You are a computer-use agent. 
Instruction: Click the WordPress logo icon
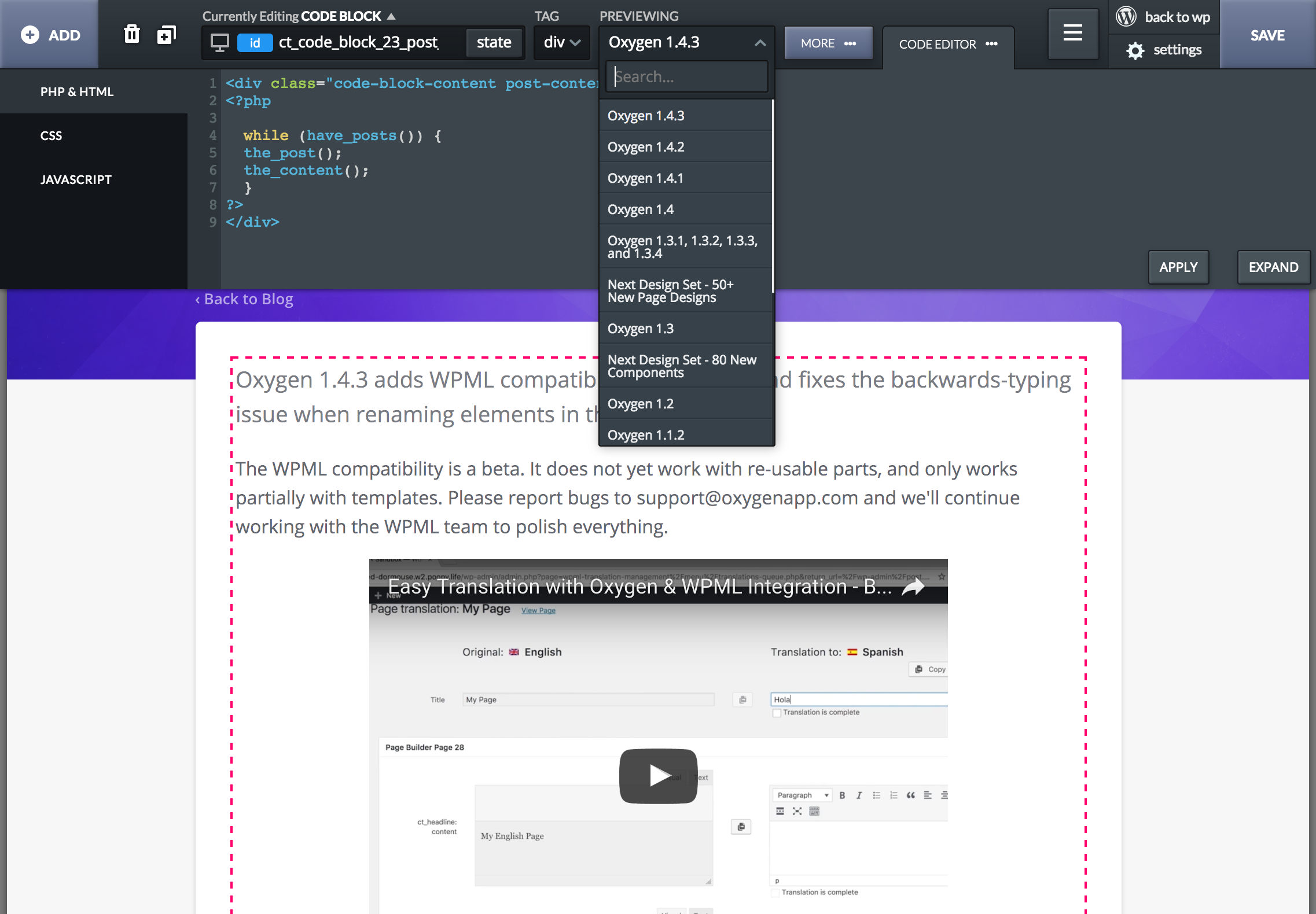[1126, 17]
